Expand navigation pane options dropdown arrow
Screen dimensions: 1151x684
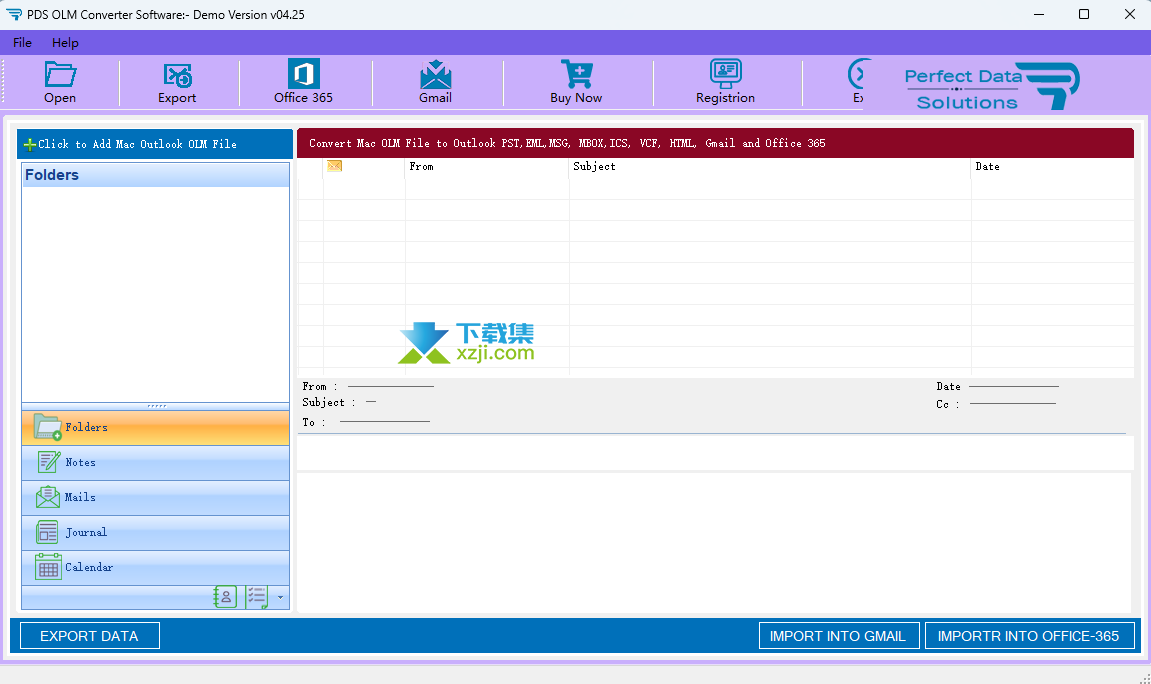(x=280, y=597)
